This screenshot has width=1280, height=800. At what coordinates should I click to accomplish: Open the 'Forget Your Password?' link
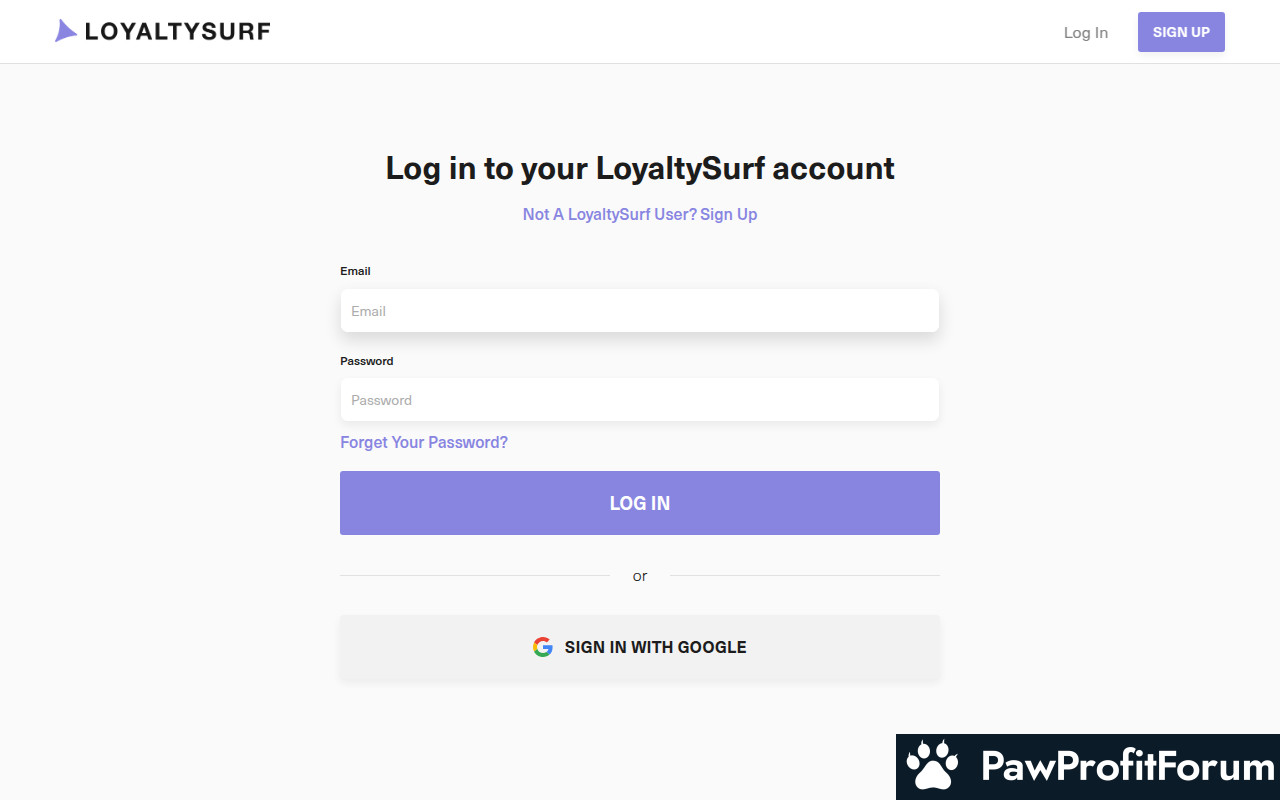tap(424, 442)
